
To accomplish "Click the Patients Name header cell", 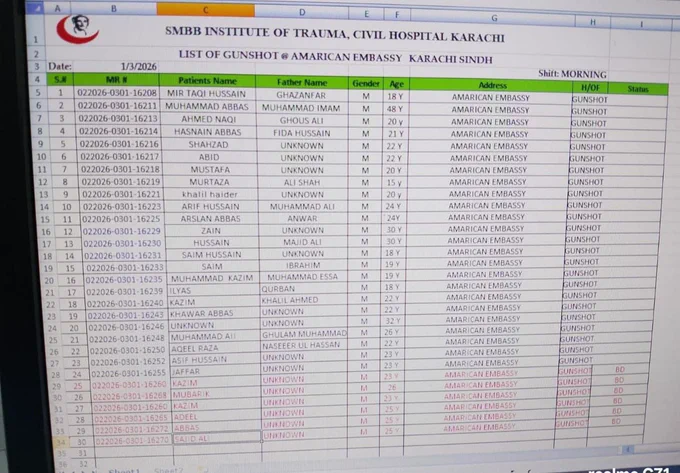I will point(207,81).
